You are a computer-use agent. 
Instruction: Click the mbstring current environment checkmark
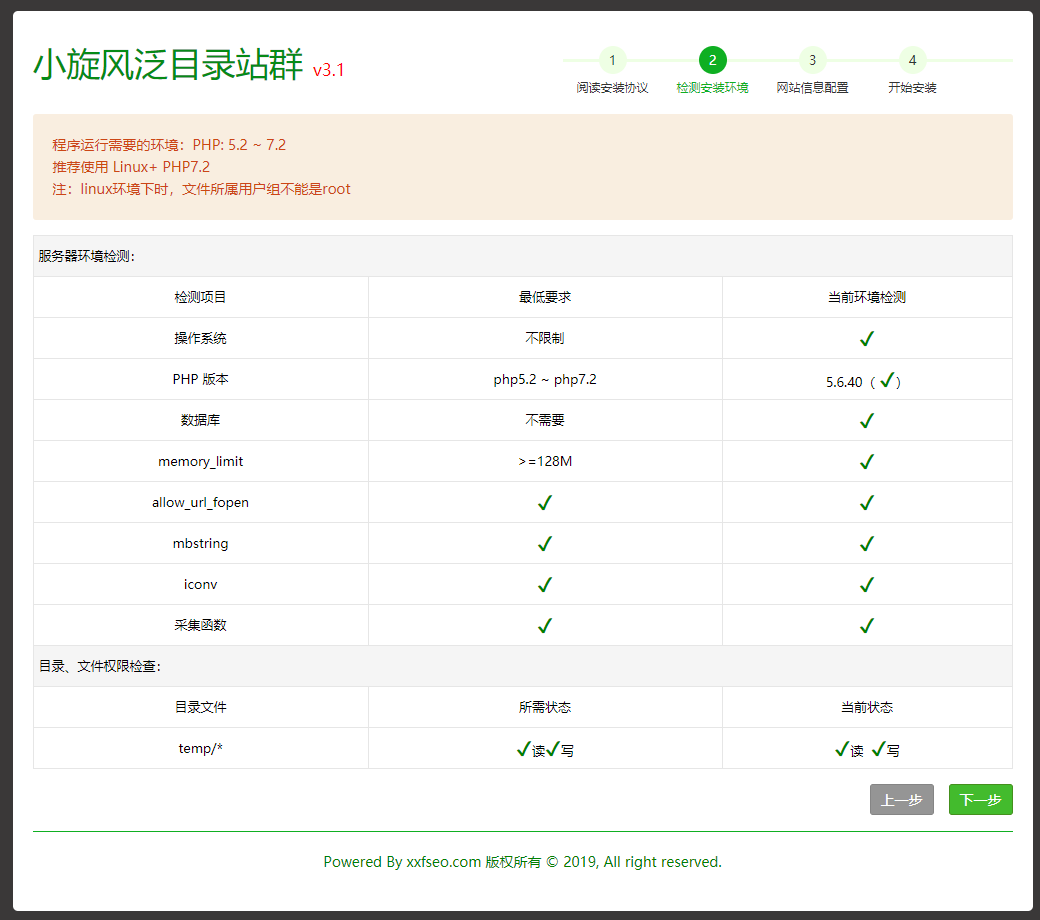866,543
